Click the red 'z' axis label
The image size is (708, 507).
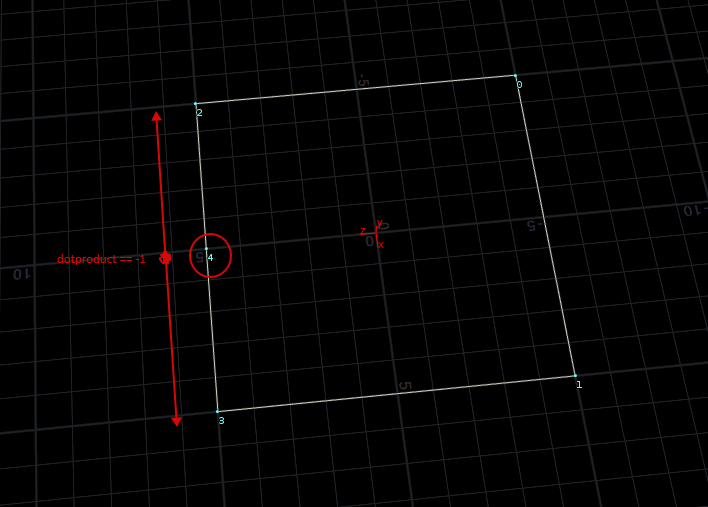tap(362, 231)
